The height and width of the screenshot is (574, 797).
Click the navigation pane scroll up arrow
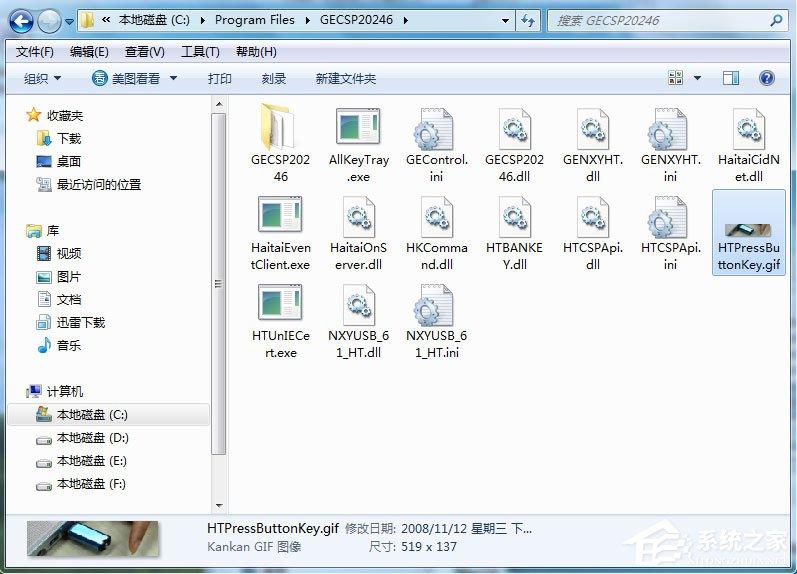(219, 104)
